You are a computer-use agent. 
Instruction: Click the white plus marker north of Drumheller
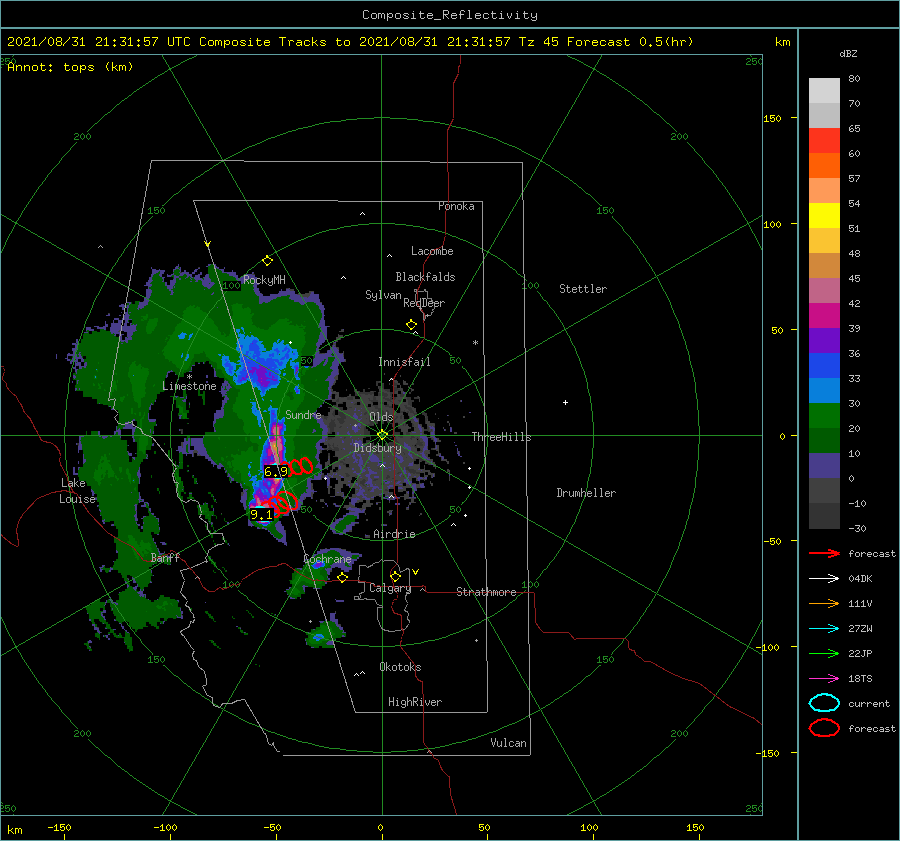coord(565,402)
